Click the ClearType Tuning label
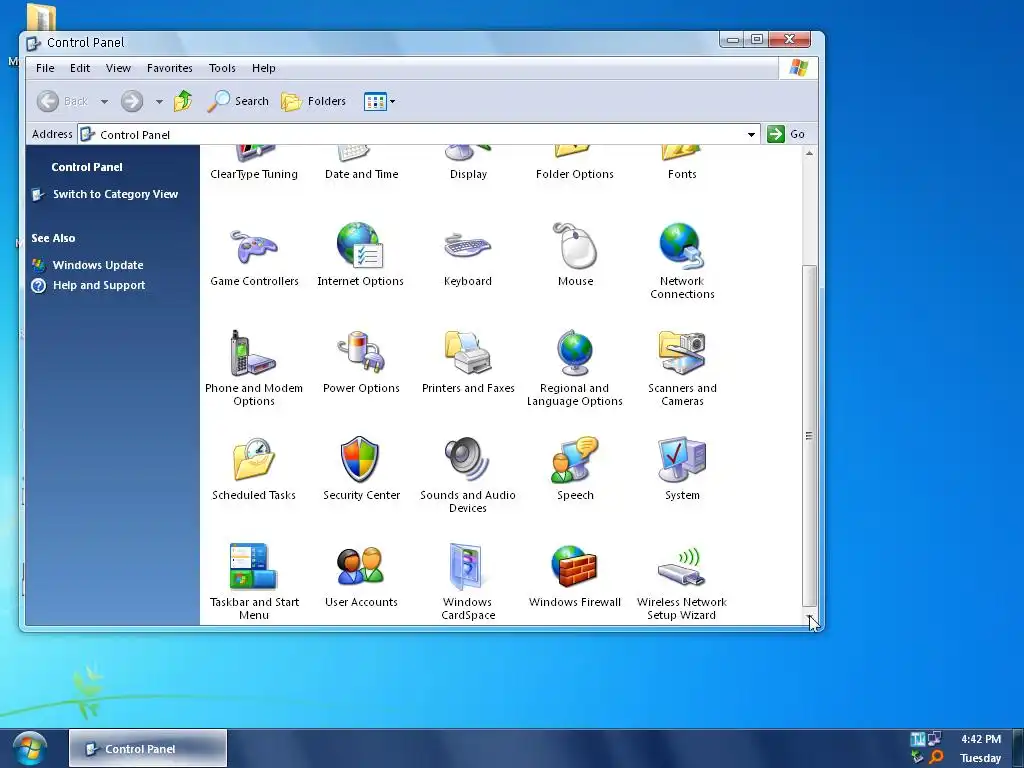This screenshot has width=1024, height=768. (254, 174)
